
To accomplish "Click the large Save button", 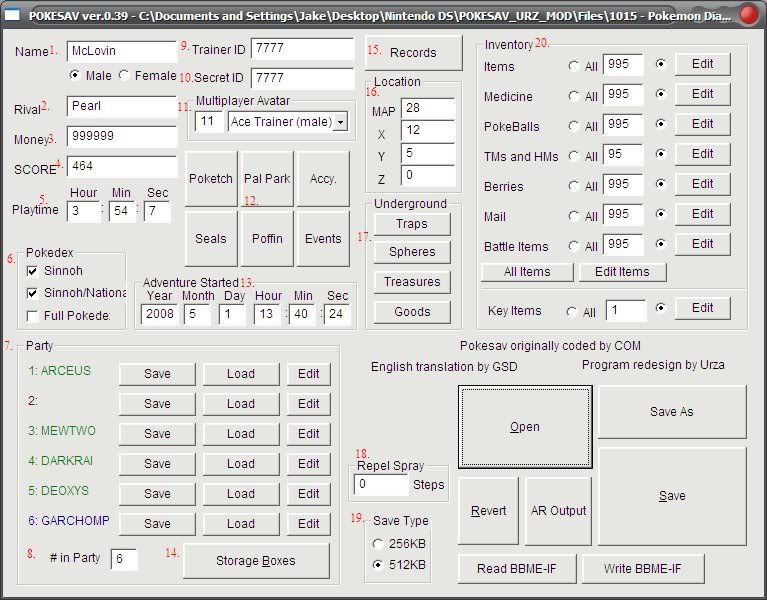I will click(x=672, y=496).
